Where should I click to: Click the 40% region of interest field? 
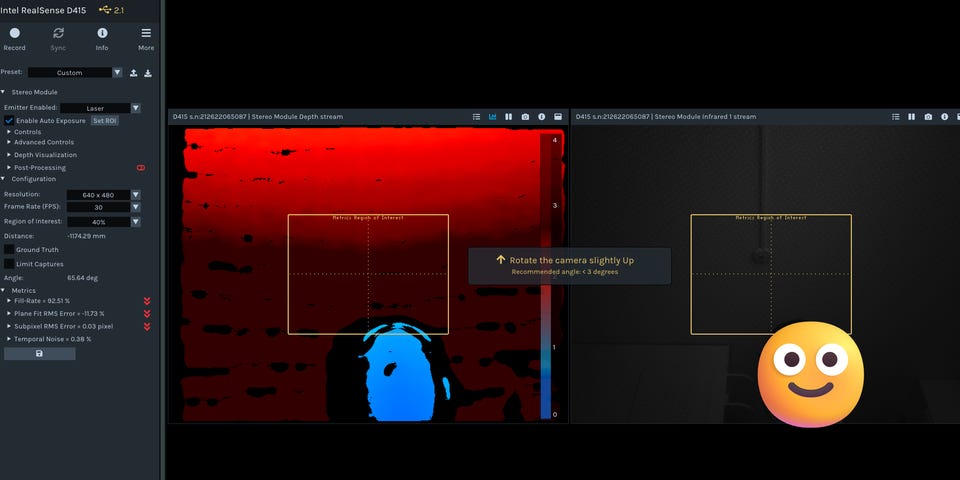(x=99, y=222)
